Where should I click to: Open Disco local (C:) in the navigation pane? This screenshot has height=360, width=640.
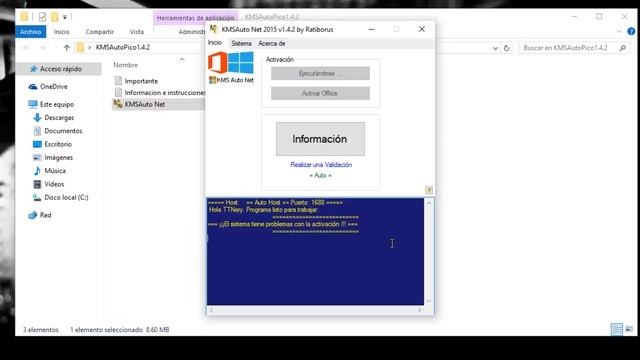pyautogui.click(x=66, y=197)
